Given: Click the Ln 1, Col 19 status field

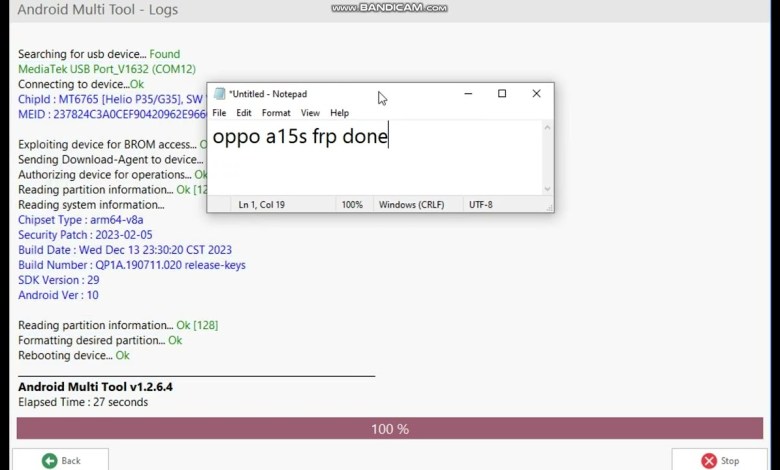Looking at the screenshot, I should (x=261, y=204).
